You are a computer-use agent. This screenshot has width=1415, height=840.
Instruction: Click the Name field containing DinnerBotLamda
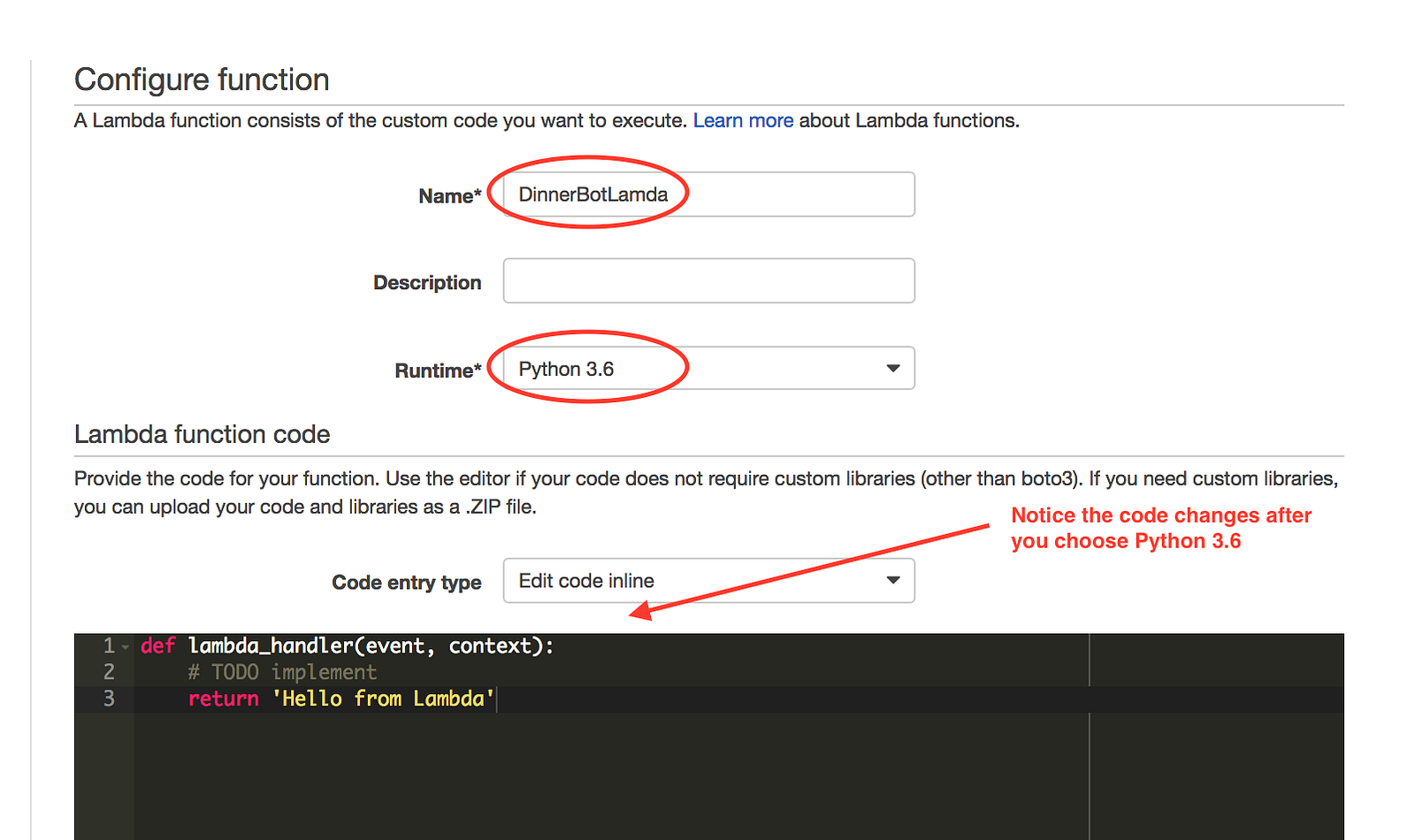[x=707, y=195]
